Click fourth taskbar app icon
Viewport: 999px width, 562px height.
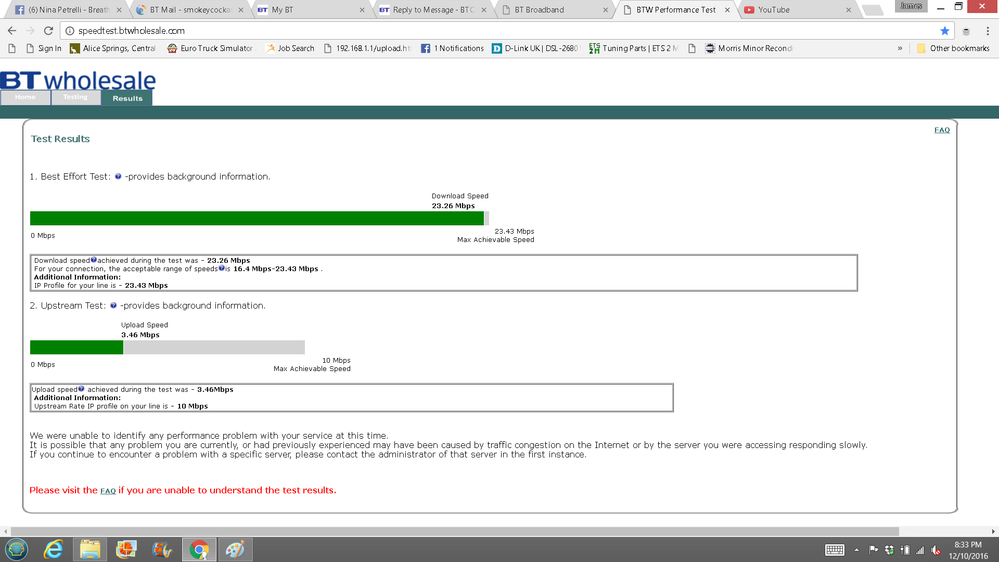pos(126,549)
